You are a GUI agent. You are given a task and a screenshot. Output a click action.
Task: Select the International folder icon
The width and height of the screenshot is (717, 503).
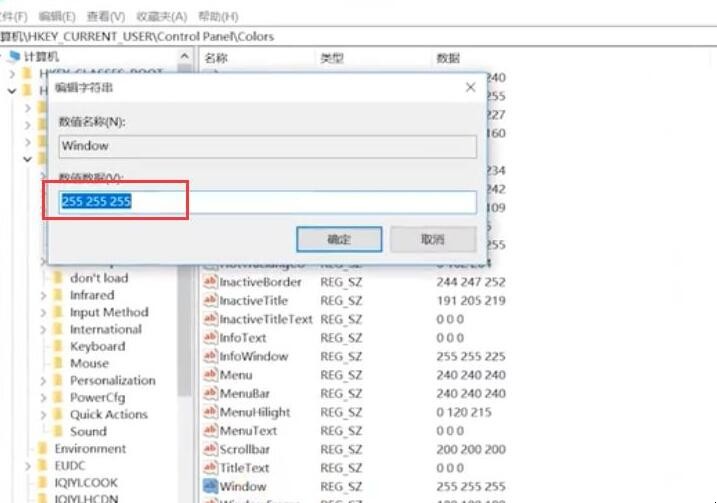tap(58, 329)
